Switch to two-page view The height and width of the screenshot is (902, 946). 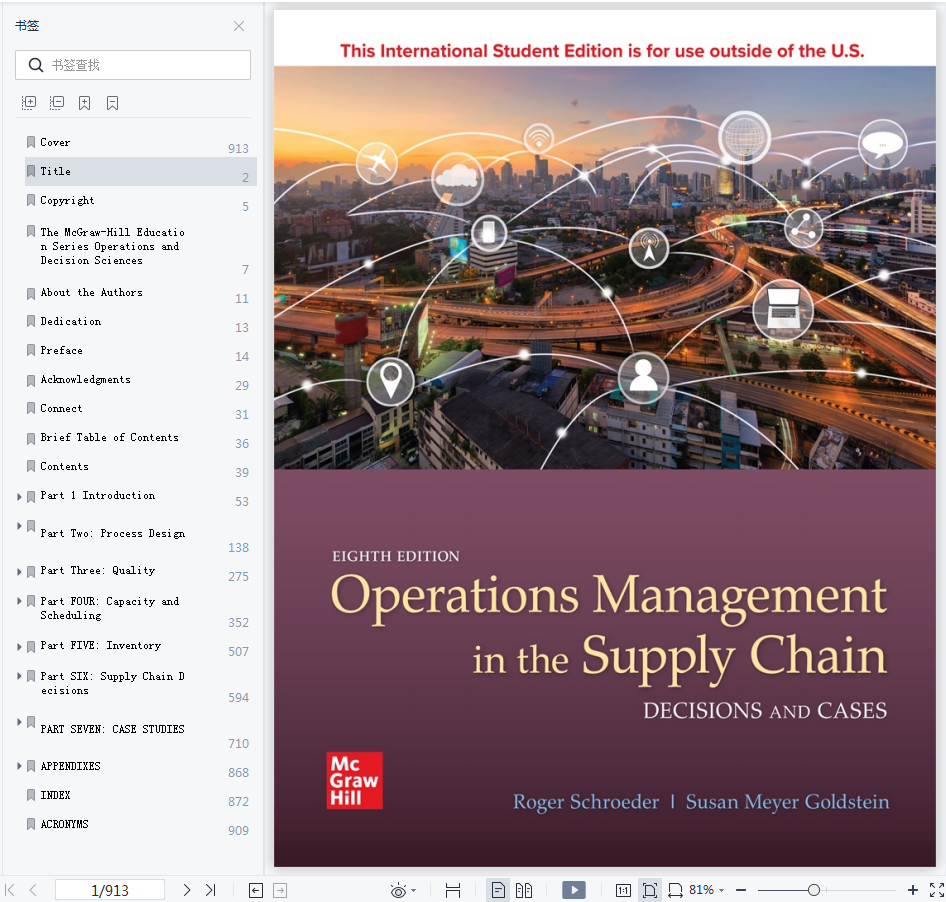(x=524, y=890)
